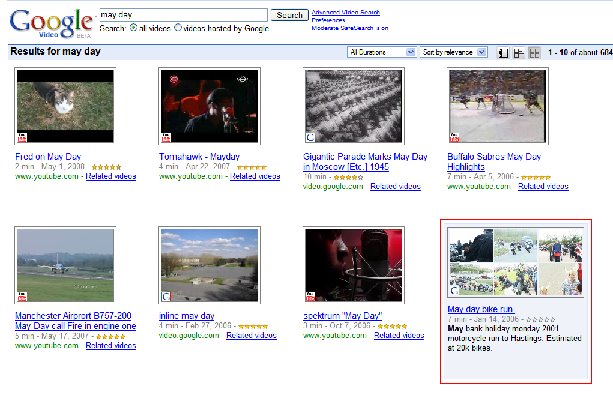Focus the search box containing "may day"
The height and width of the screenshot is (394, 613).
click(183, 15)
